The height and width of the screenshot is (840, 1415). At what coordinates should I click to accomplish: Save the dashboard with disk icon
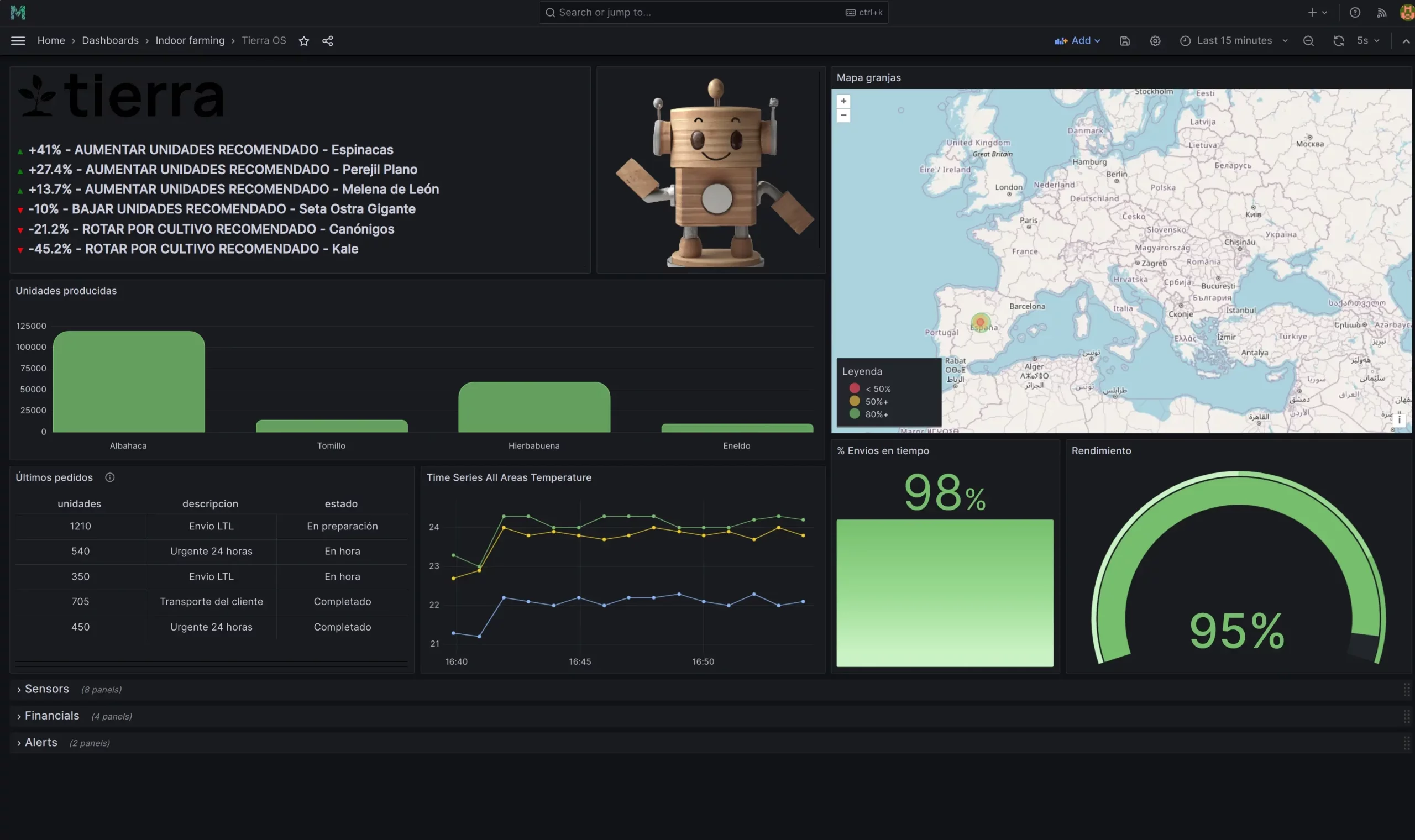(1125, 41)
